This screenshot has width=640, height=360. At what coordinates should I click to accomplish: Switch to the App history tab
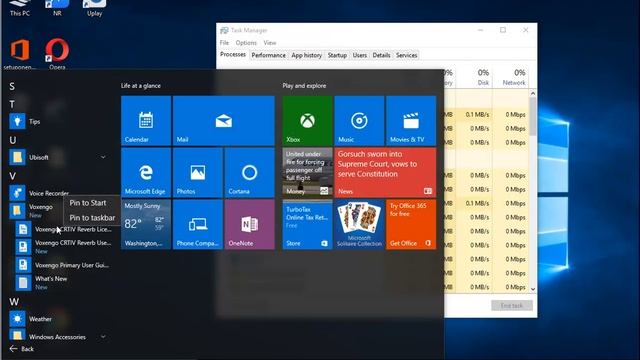click(307, 55)
